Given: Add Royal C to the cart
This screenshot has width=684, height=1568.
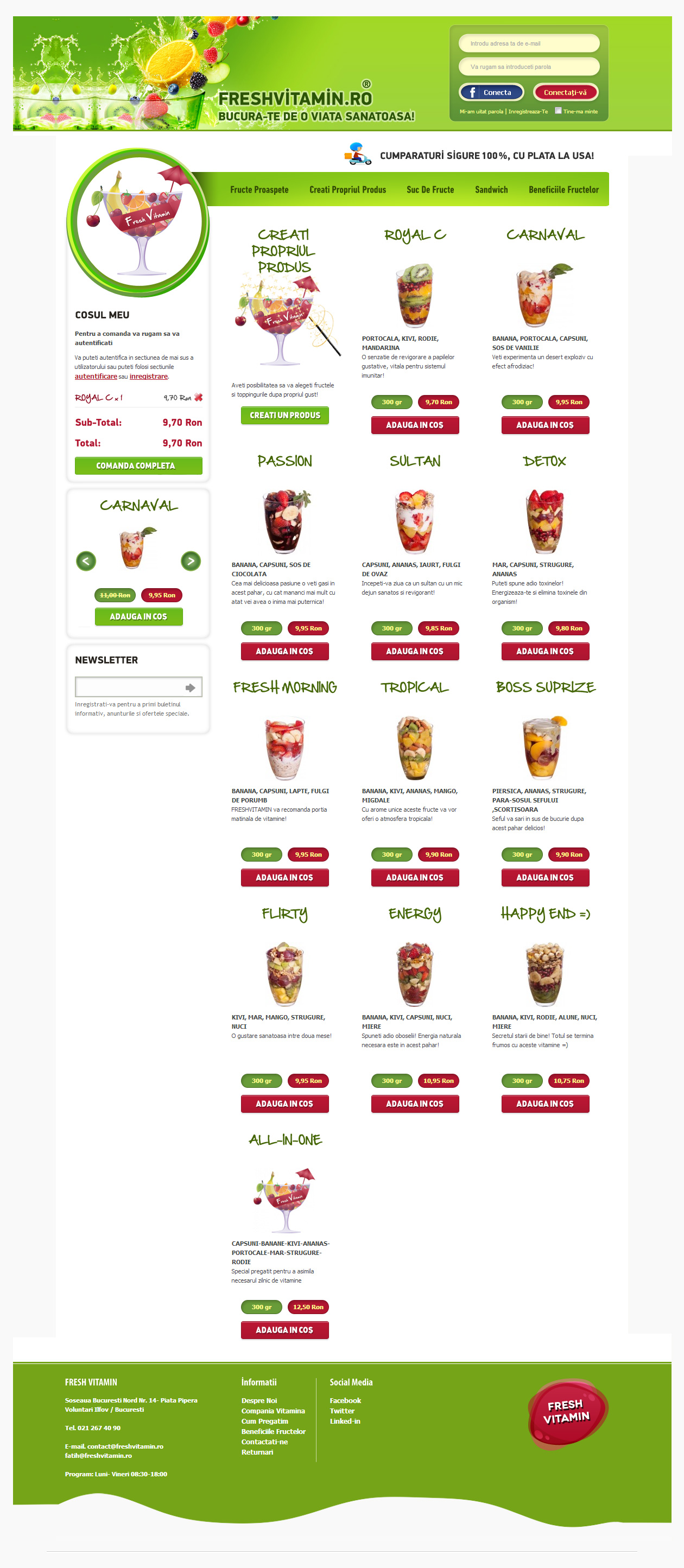Looking at the screenshot, I should [x=415, y=425].
